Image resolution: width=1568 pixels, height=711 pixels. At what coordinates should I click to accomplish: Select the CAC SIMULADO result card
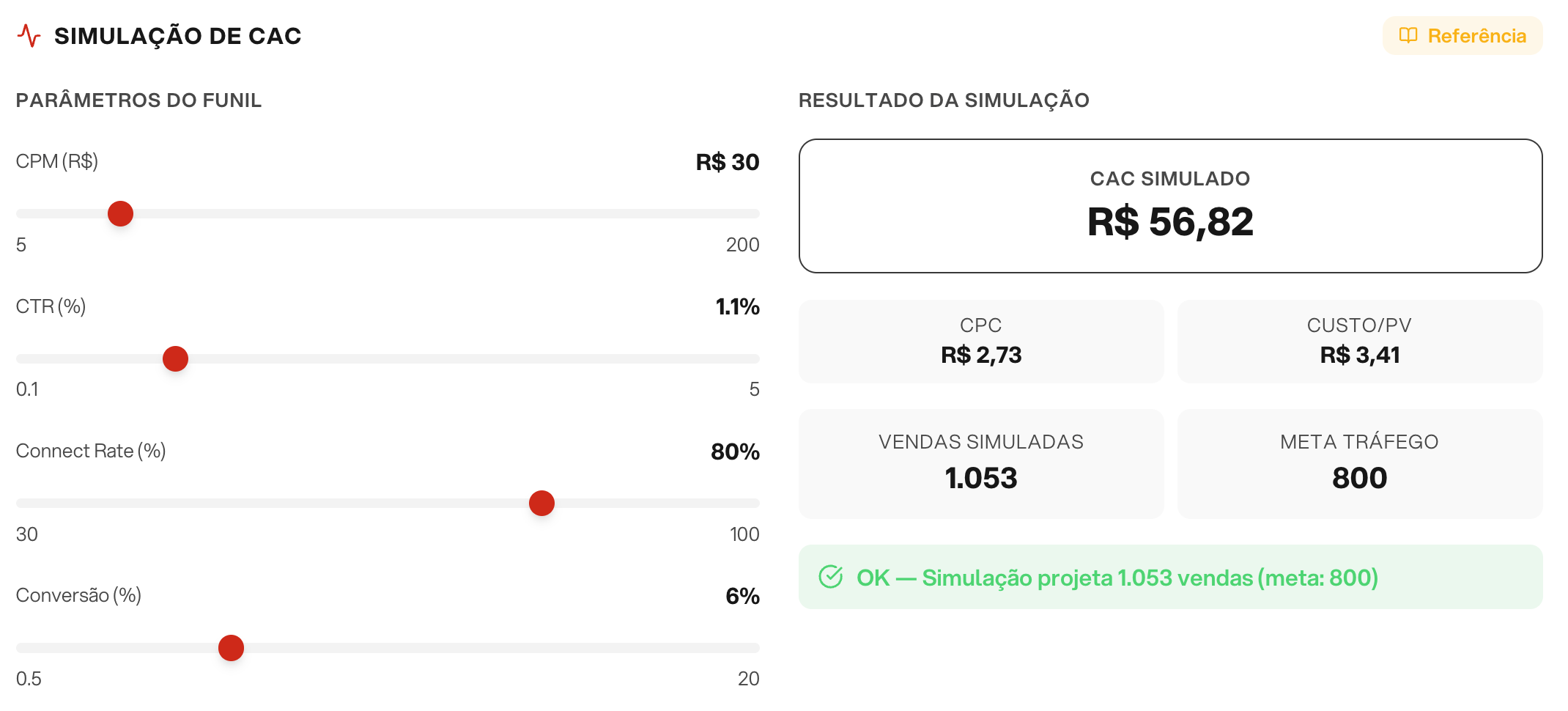tap(1171, 206)
